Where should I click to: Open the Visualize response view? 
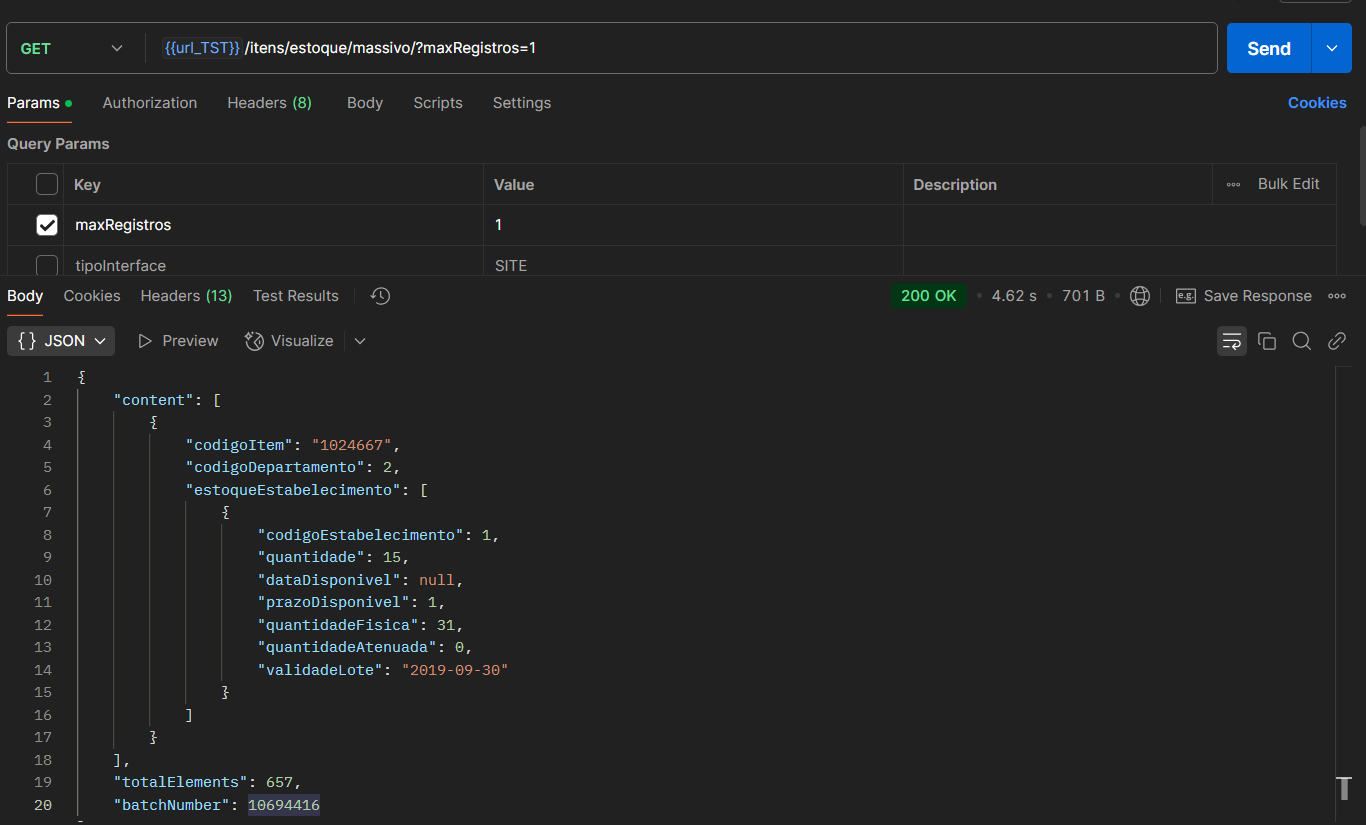290,341
